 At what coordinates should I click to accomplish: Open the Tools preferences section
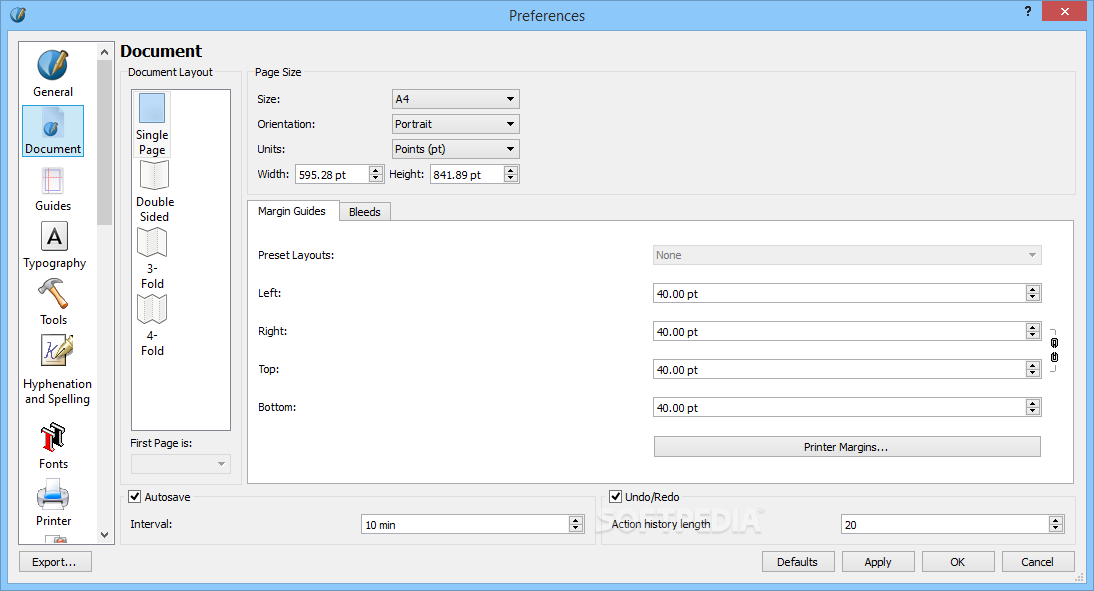[53, 302]
